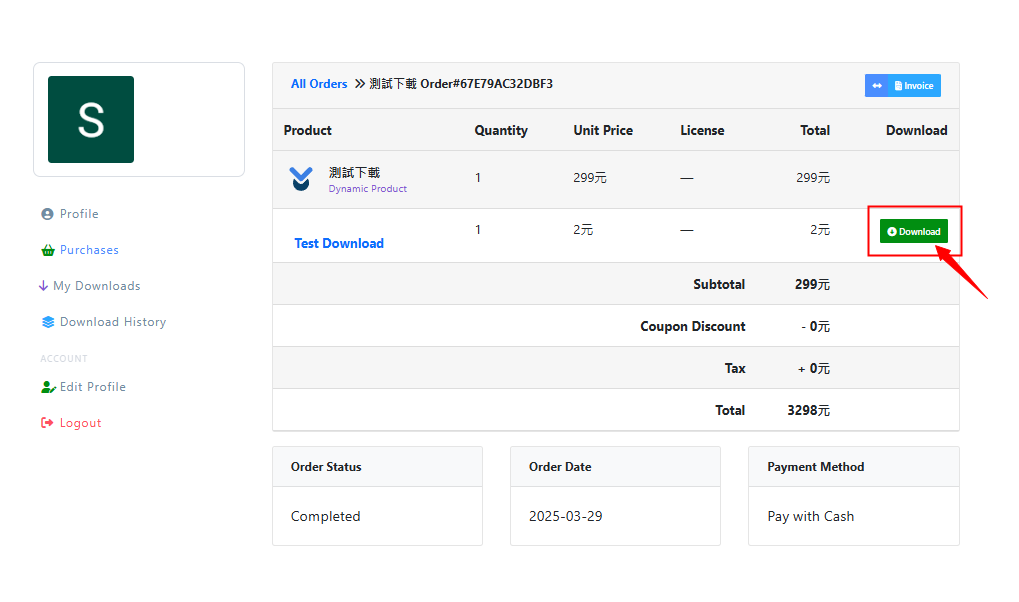Select the order number text in breadcrumb

point(486,84)
